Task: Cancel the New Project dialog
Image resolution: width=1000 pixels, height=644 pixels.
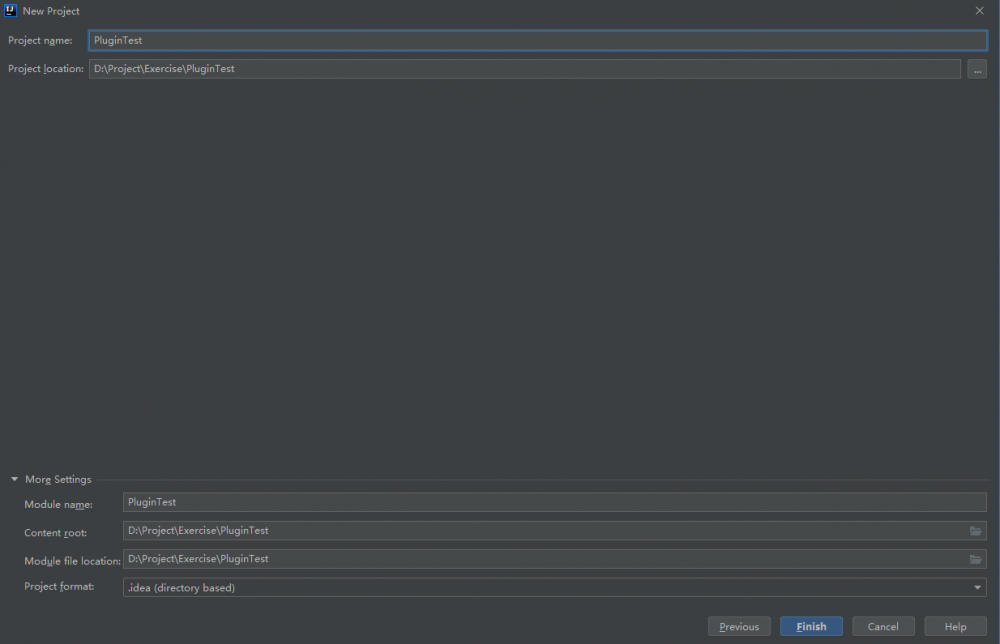Action: click(883, 625)
